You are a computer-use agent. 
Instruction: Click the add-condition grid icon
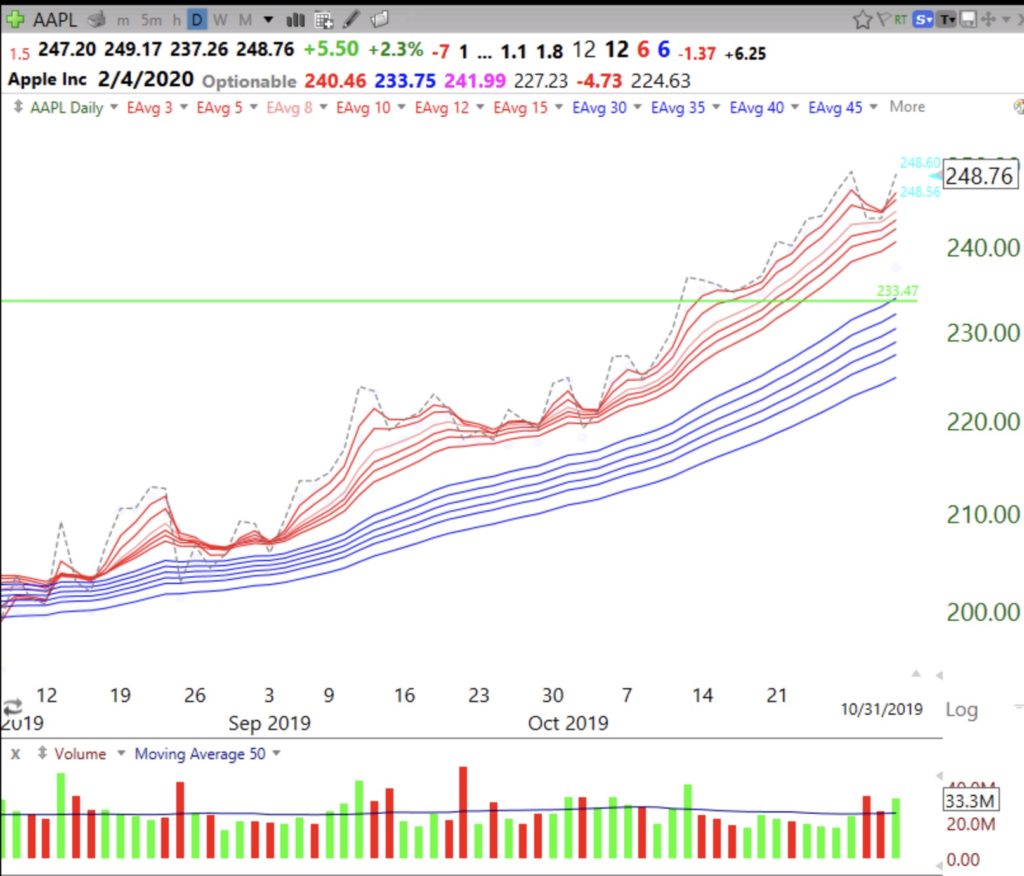click(x=323, y=20)
